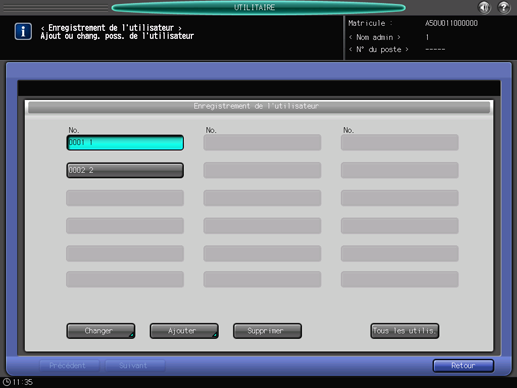Click the UTILITAIRE title bar
The image size is (517, 388).
click(x=258, y=8)
